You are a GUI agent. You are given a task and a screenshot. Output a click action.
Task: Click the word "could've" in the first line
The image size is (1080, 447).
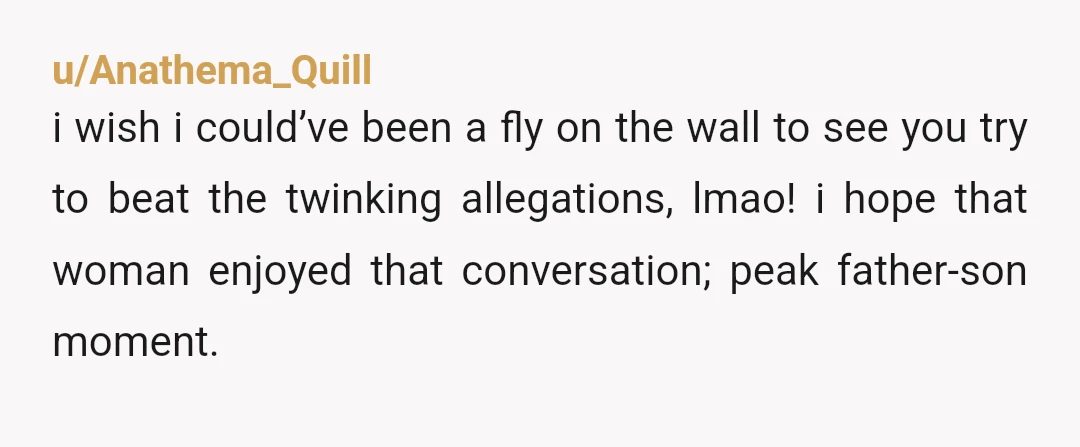[x=273, y=127]
